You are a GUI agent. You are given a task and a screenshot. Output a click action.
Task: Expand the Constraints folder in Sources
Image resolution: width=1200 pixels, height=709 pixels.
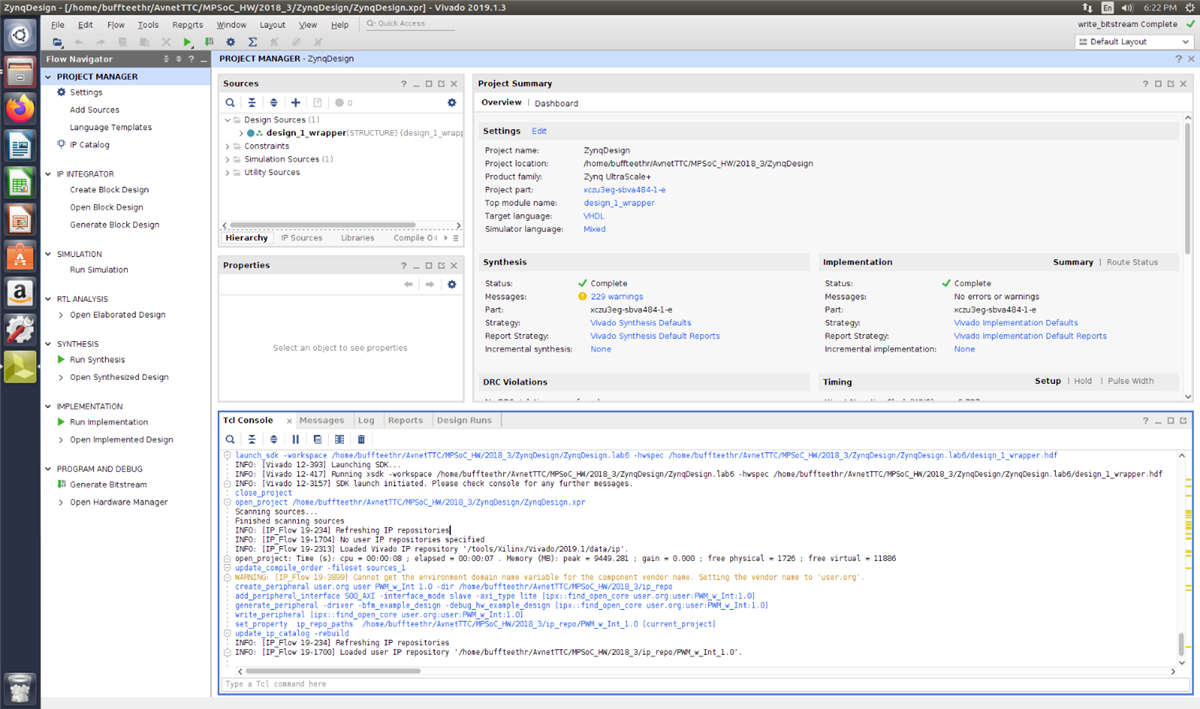(228, 146)
